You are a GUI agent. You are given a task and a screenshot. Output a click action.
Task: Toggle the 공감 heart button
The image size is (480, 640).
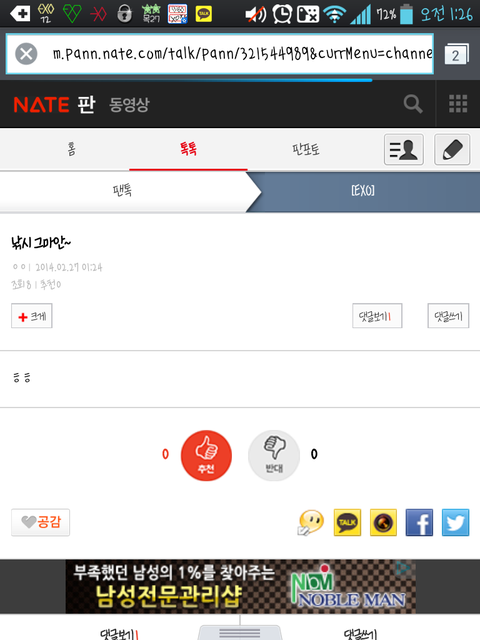40,522
